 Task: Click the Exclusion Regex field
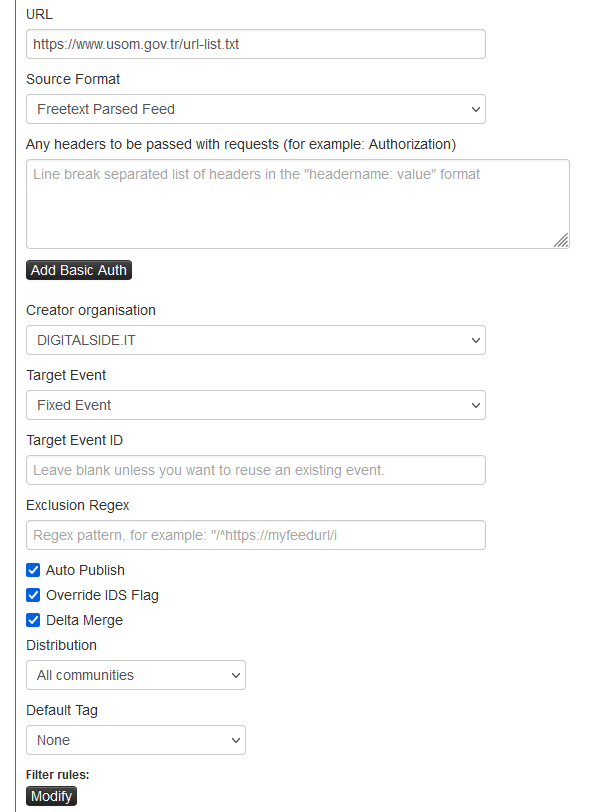[255, 535]
